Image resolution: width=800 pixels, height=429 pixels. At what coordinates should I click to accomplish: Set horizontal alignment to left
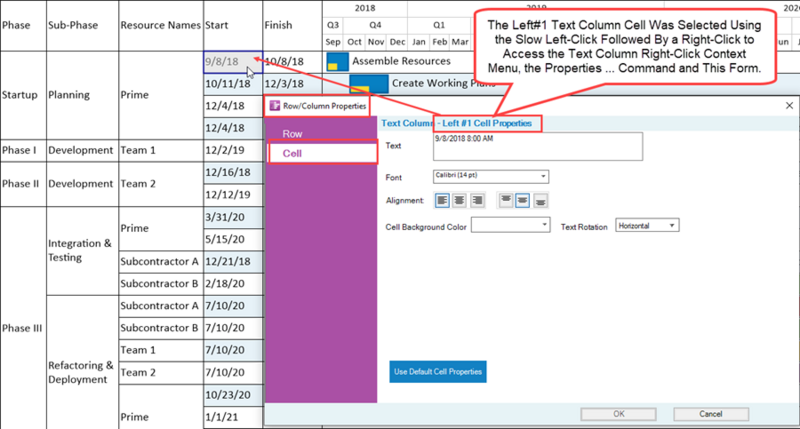[x=442, y=200]
